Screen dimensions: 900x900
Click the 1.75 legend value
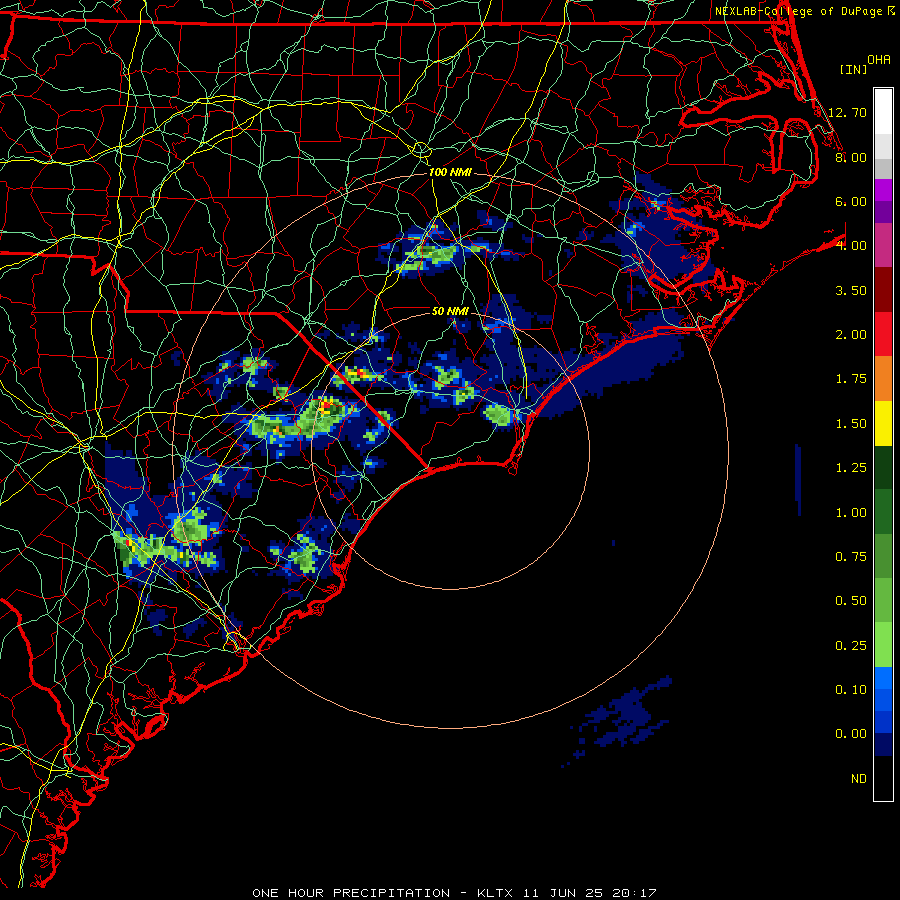click(x=851, y=379)
